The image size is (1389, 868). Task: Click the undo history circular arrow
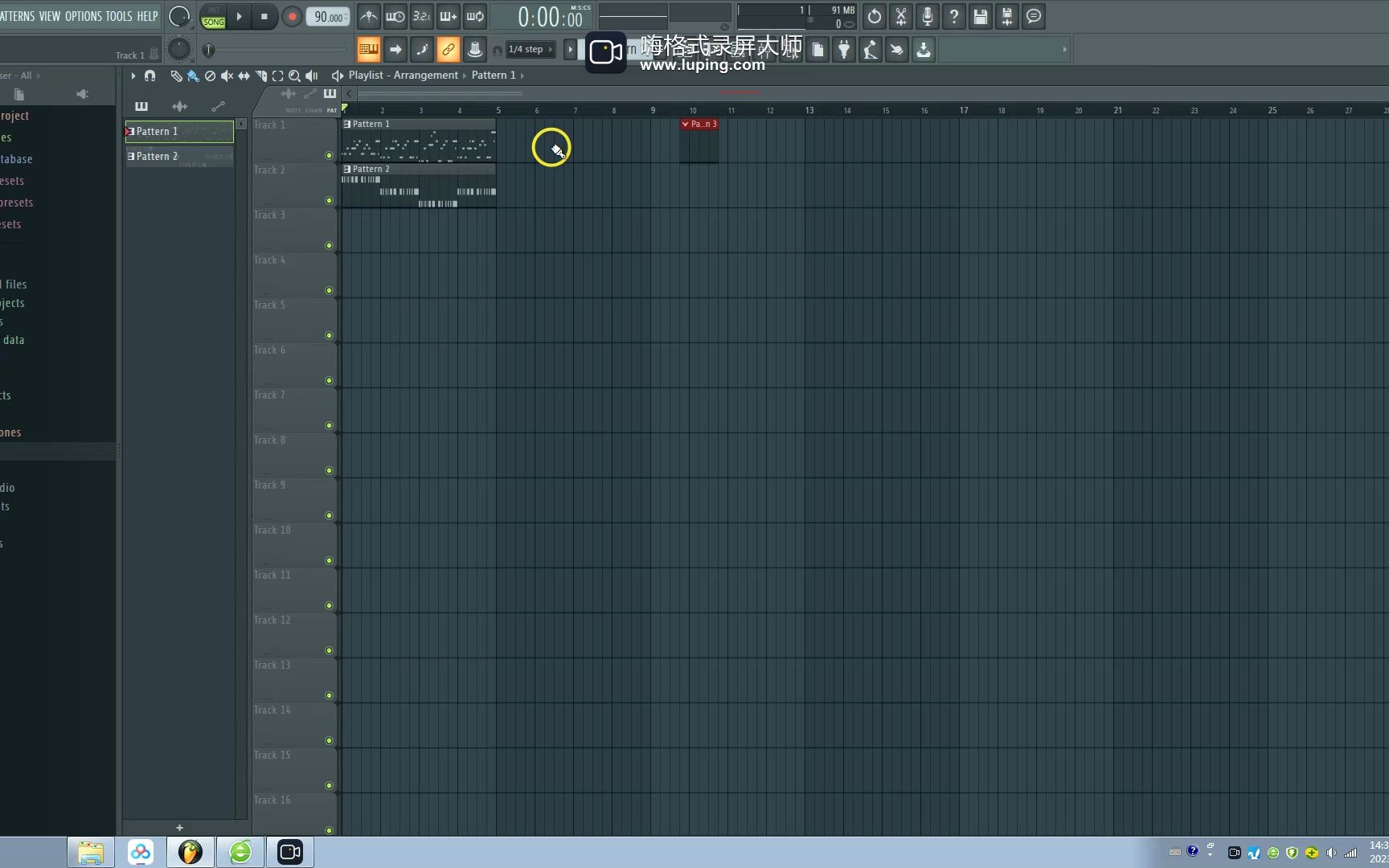[875, 16]
